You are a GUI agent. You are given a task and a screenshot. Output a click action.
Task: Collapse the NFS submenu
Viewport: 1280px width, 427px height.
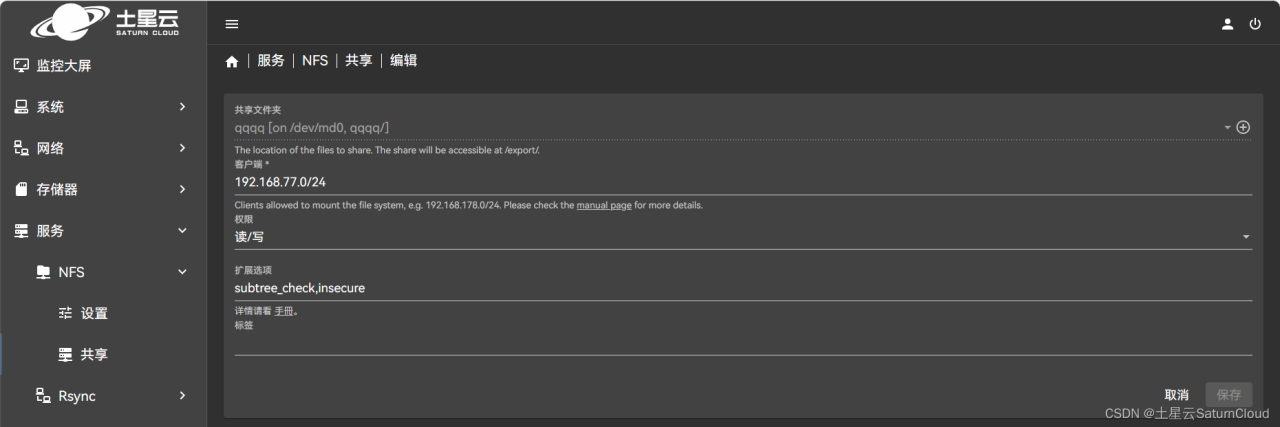coord(182,272)
